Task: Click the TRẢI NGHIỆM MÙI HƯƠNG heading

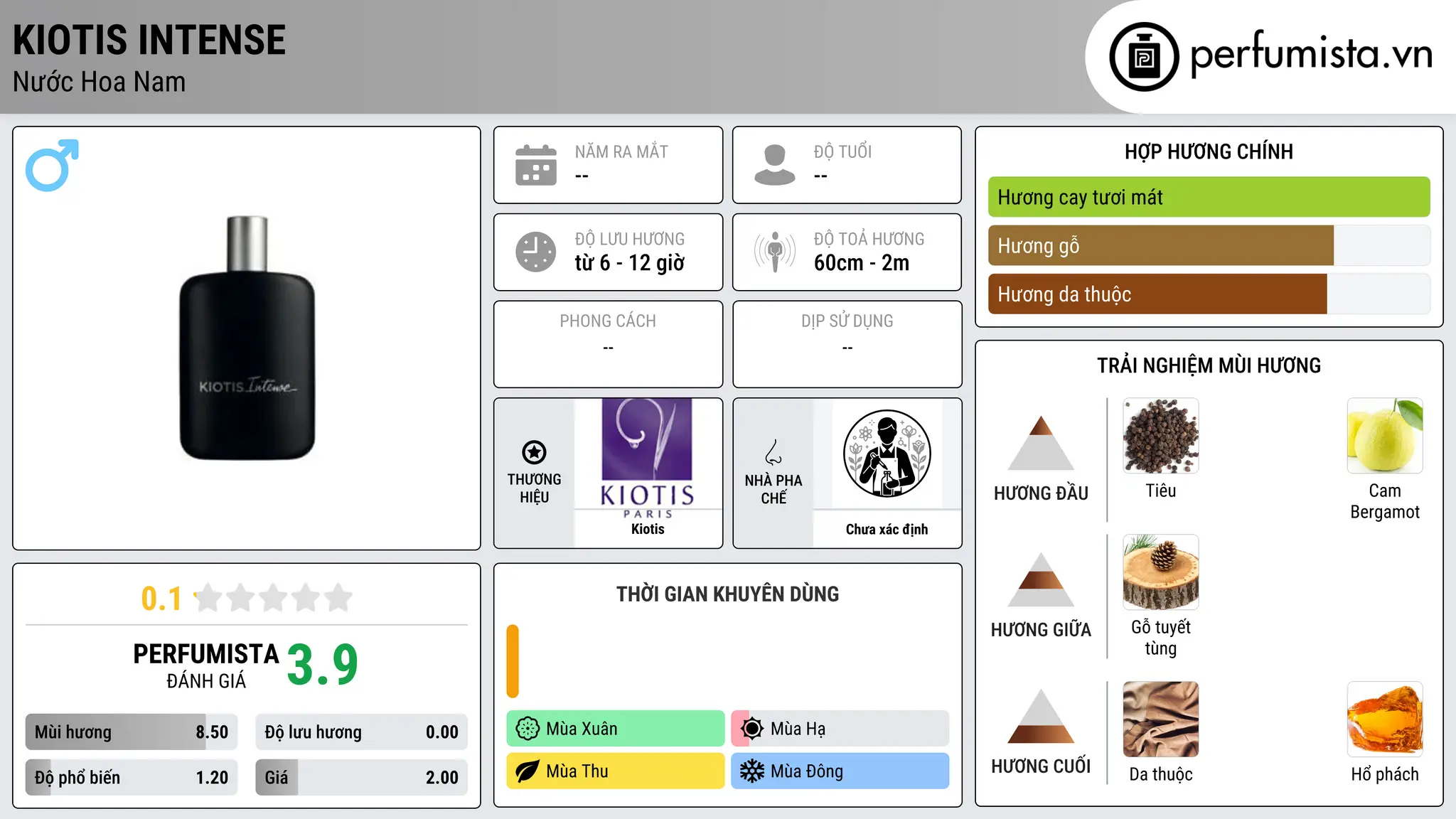Action: tap(1209, 365)
